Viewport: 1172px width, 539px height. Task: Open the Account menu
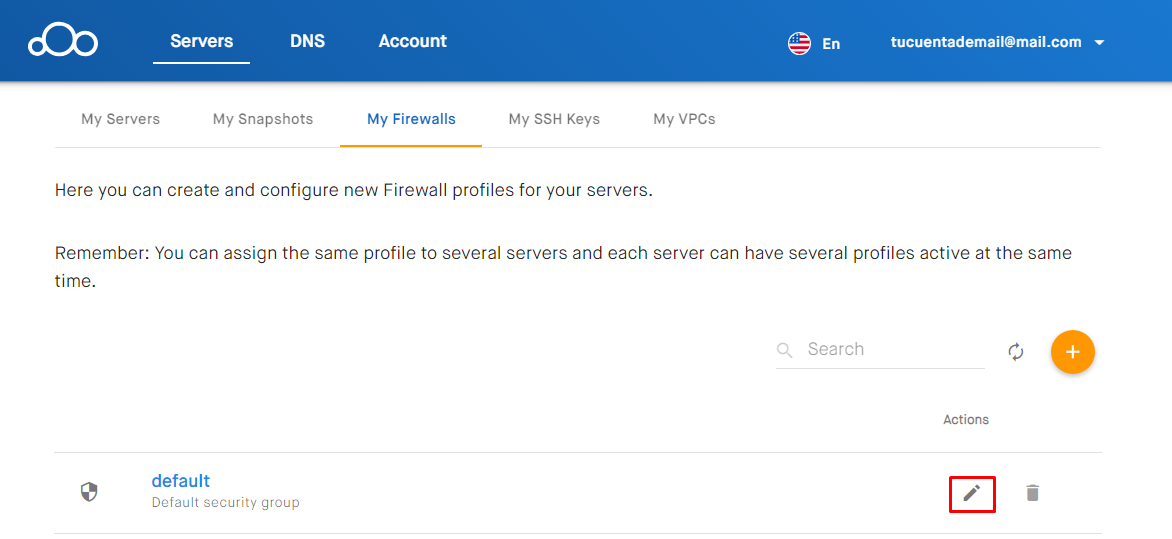[413, 41]
